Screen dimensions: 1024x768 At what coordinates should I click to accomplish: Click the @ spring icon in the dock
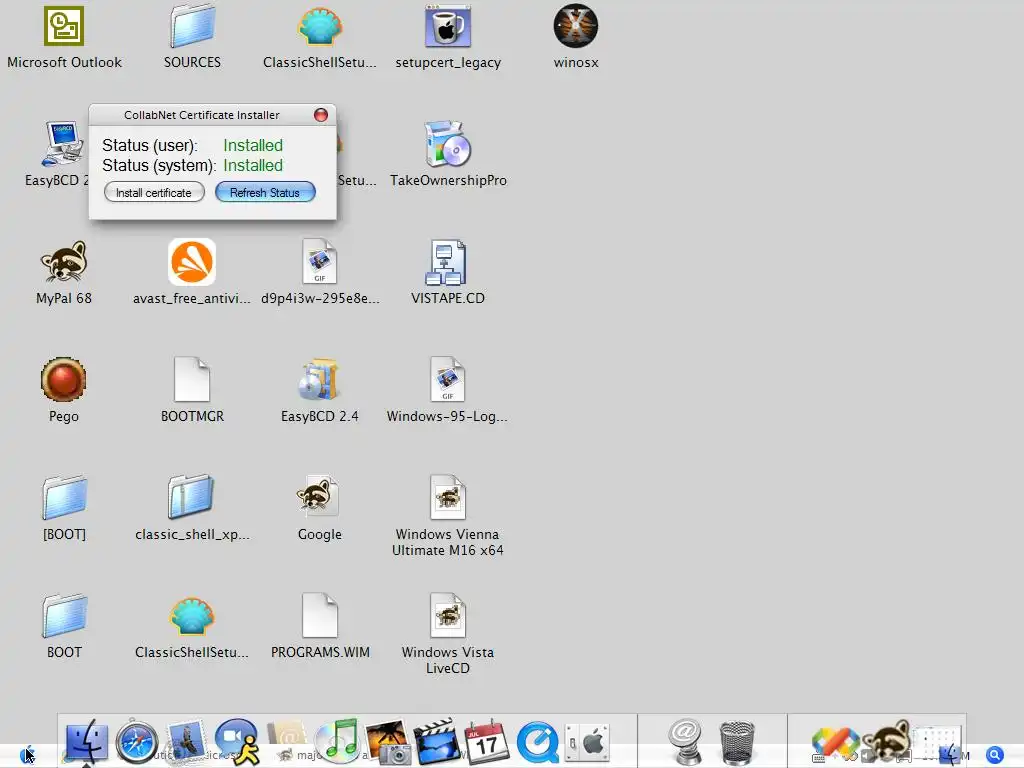[x=685, y=742]
